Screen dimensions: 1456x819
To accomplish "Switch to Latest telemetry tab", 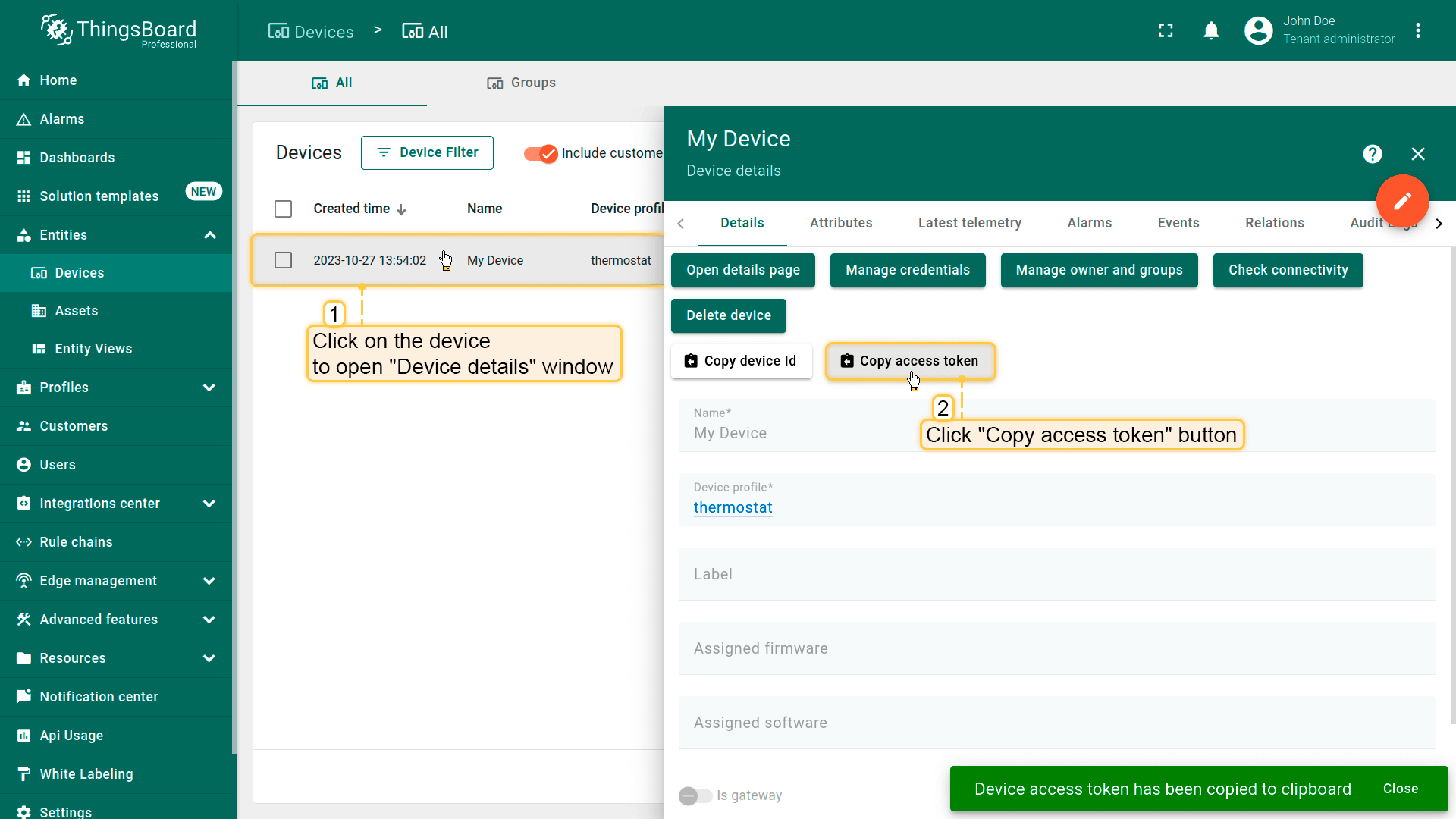I will [969, 223].
